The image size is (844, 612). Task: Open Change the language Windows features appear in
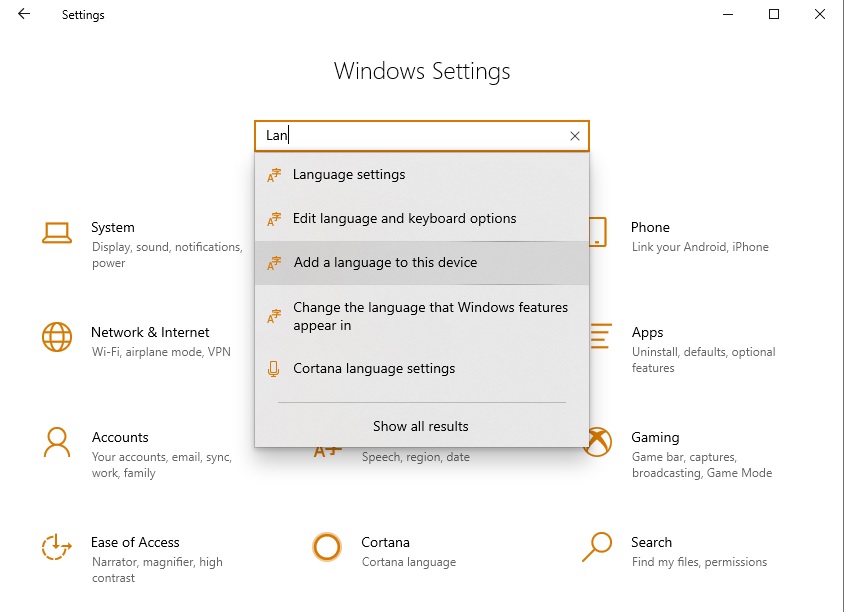[422, 316]
